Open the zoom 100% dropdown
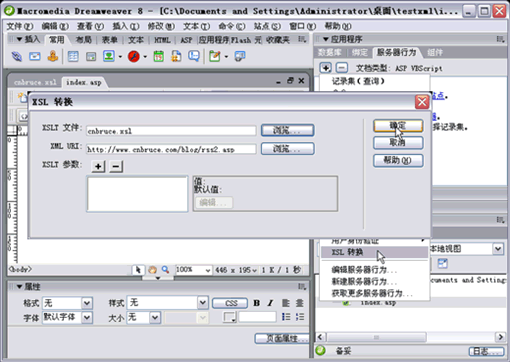 tap(208, 270)
